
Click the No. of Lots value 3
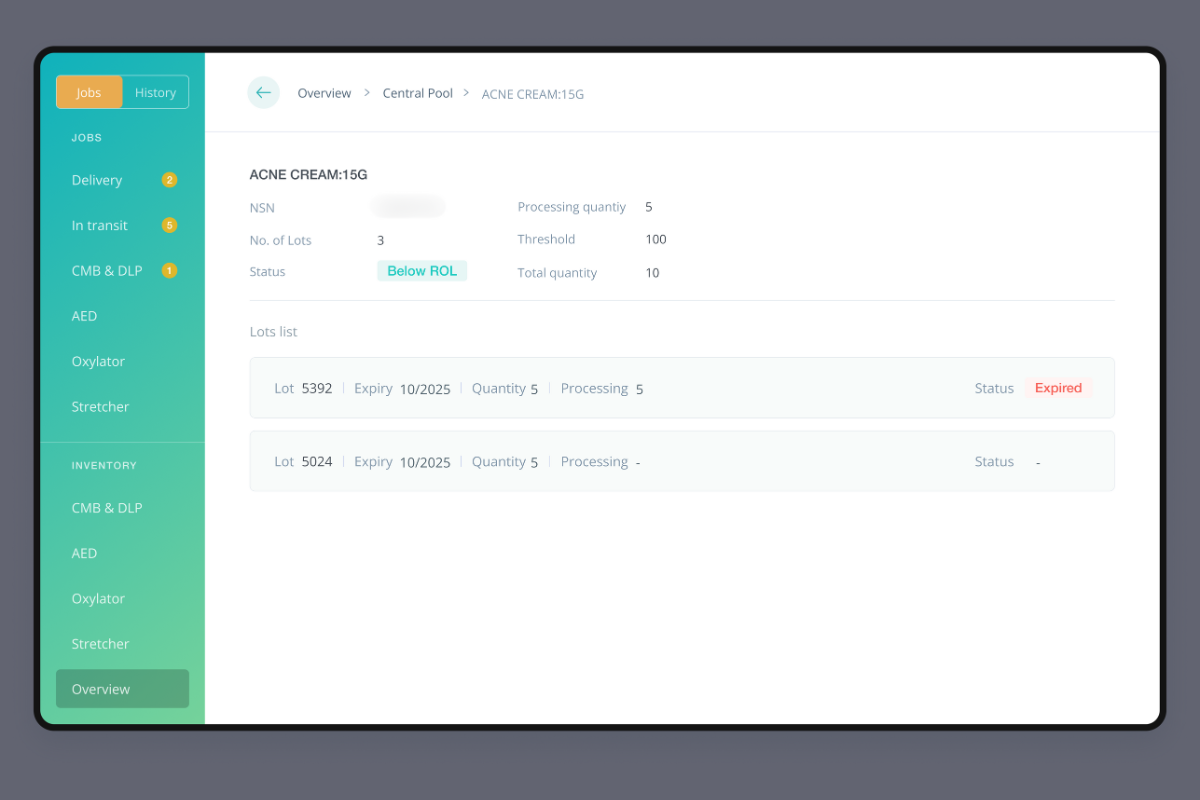(381, 241)
